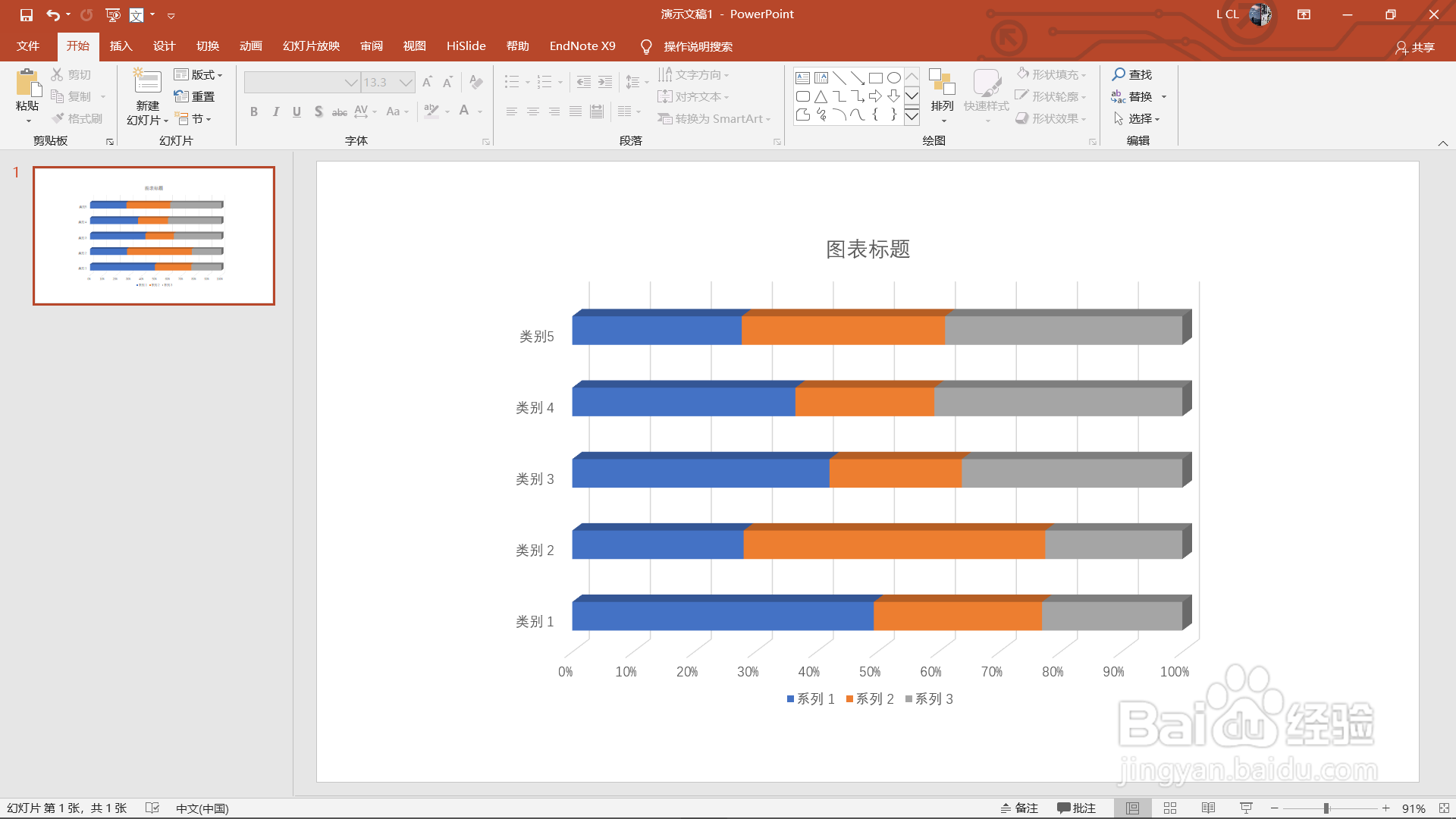Toggle Normal view in status bar

pos(1132,808)
